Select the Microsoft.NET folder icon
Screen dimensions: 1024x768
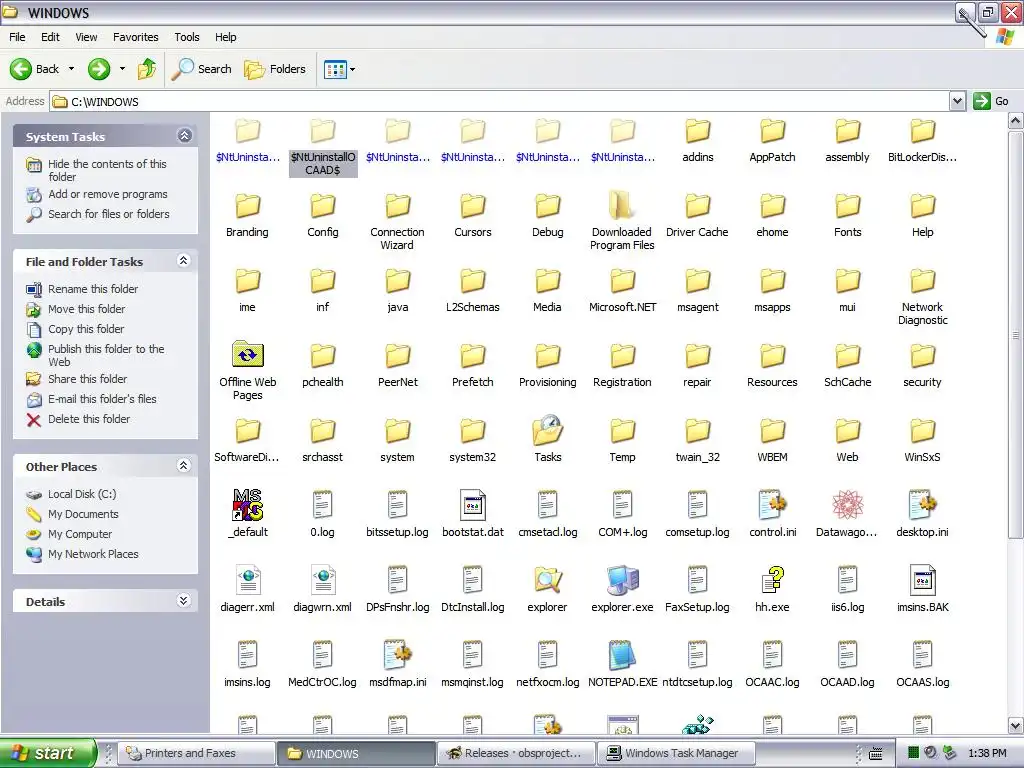622,281
